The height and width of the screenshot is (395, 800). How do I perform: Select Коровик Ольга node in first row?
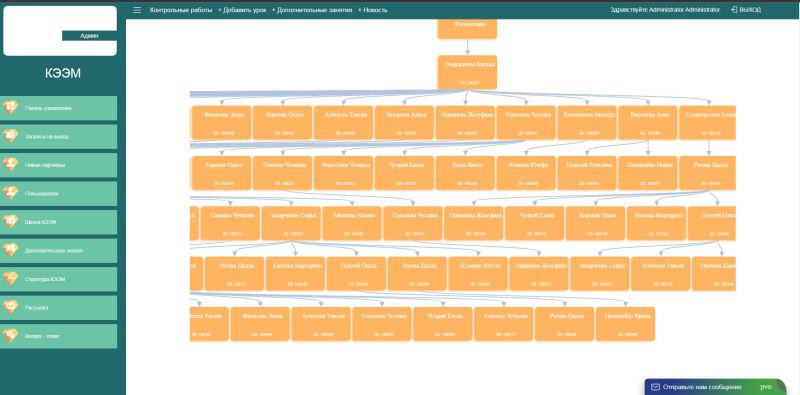click(283, 122)
